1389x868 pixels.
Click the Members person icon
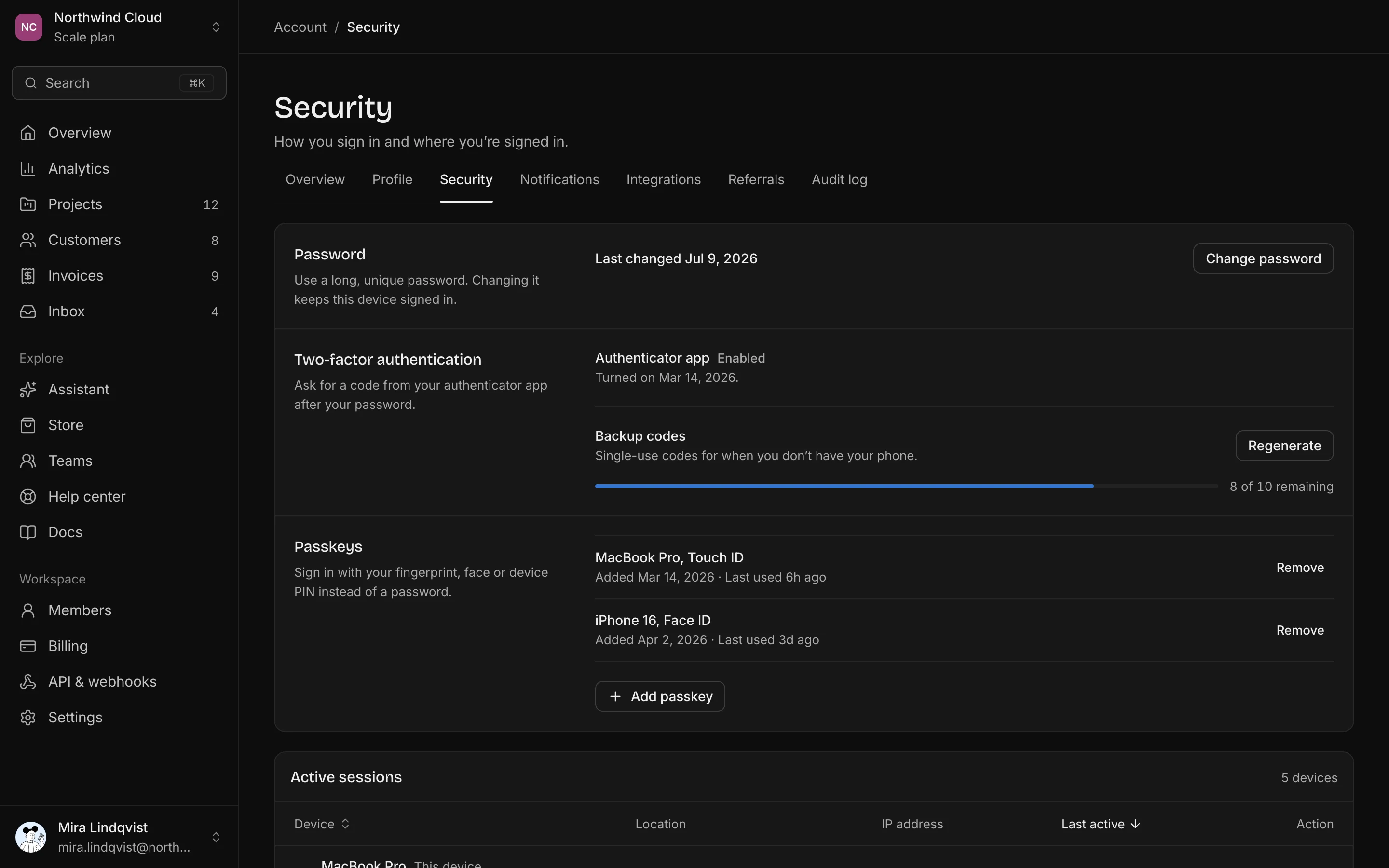pyautogui.click(x=27, y=610)
